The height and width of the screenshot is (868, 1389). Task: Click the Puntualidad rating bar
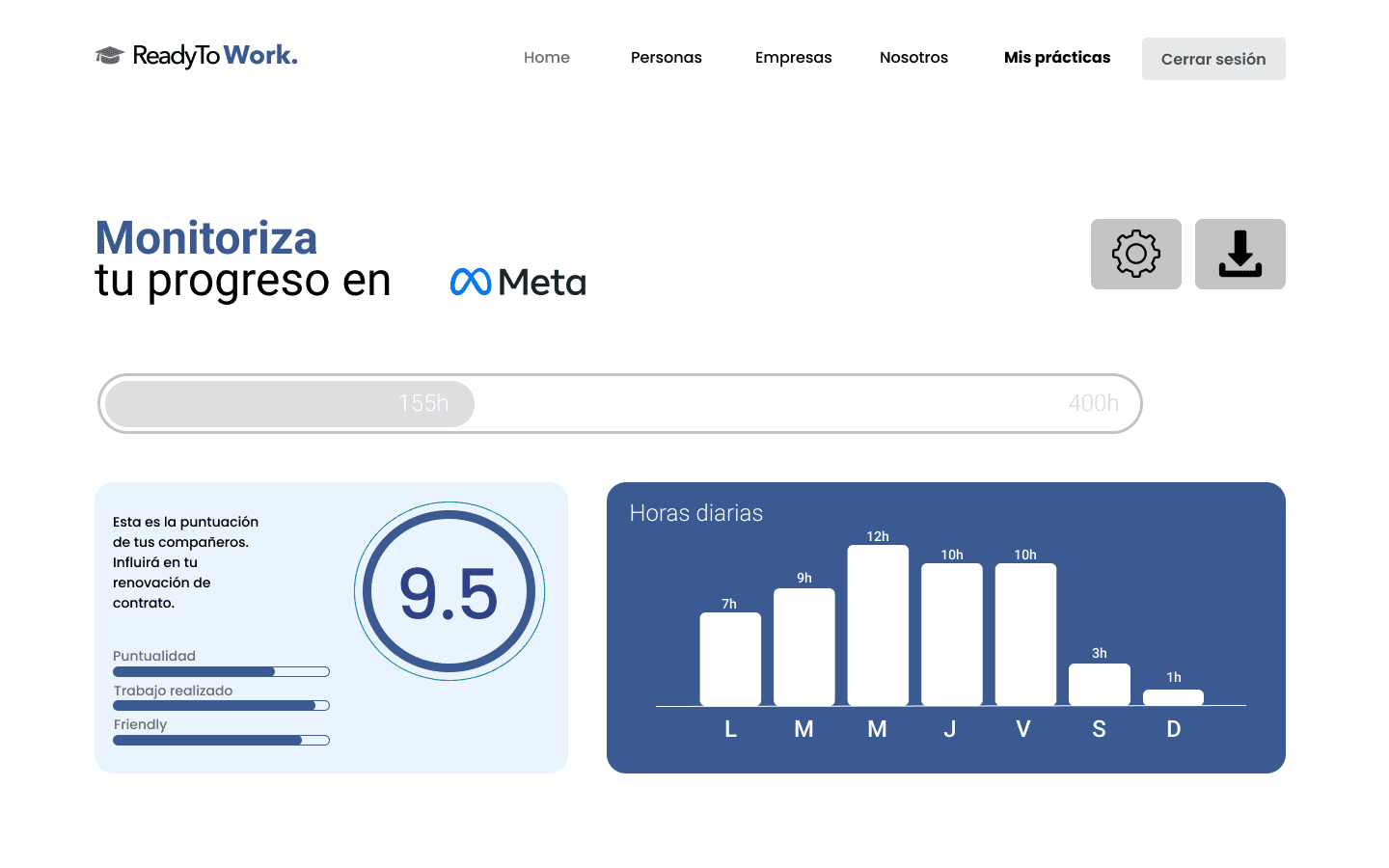point(221,671)
